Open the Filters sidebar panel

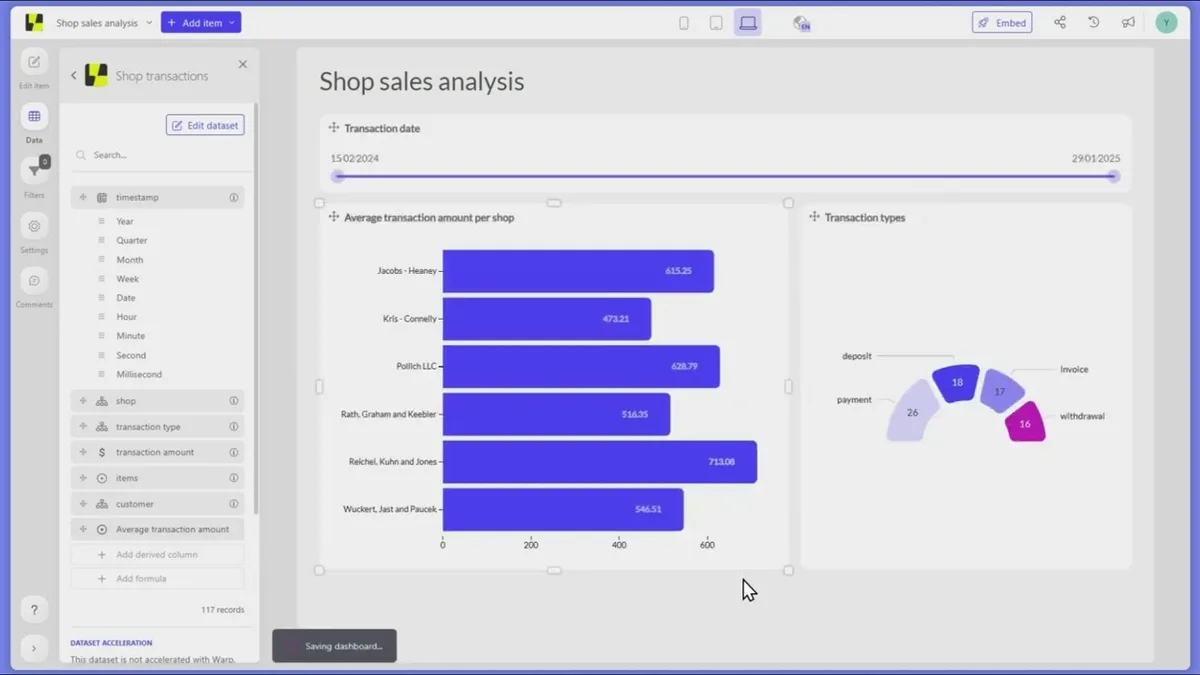click(34, 172)
